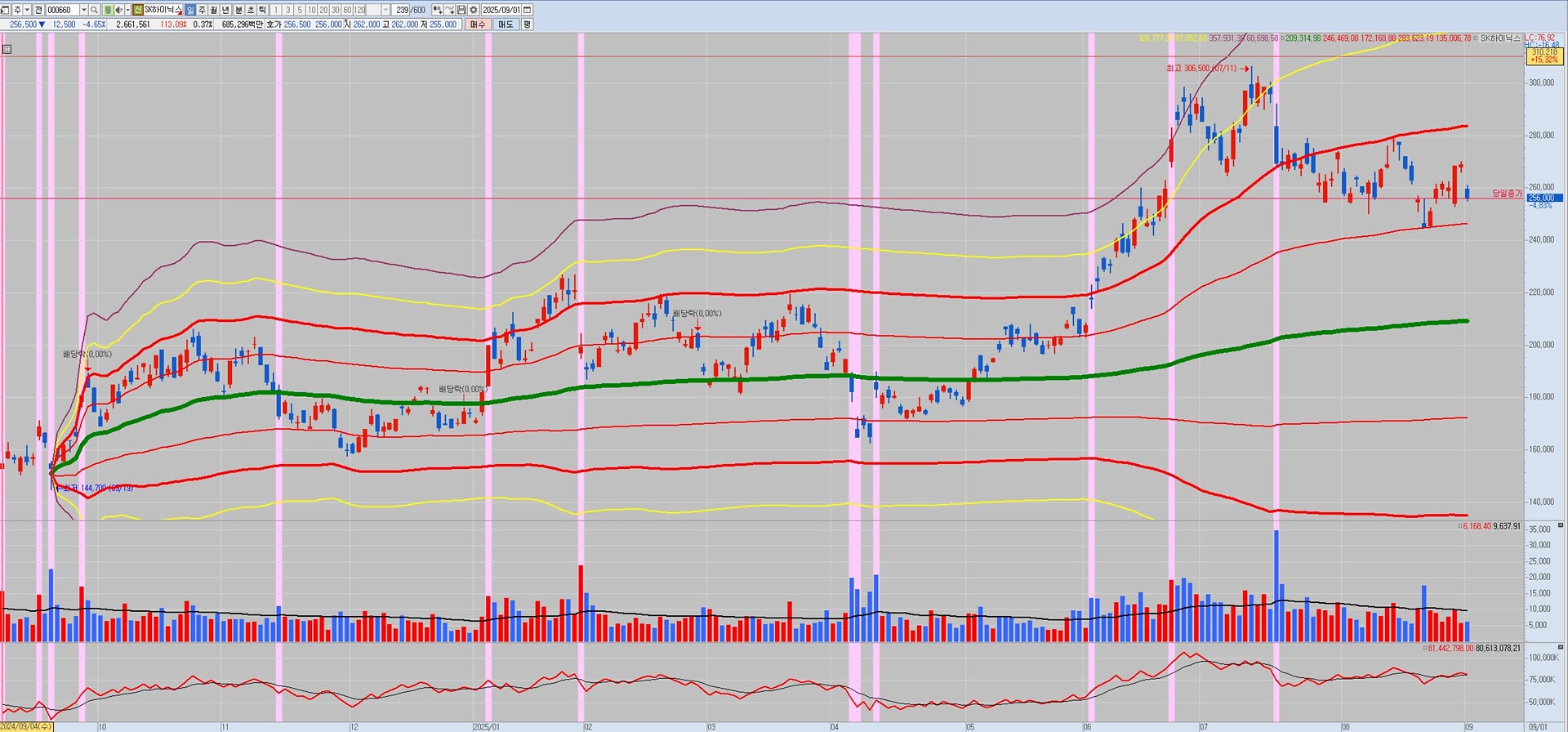1568x732 pixels.
Task: Select the 3 interval button
Action: pyautogui.click(x=288, y=10)
